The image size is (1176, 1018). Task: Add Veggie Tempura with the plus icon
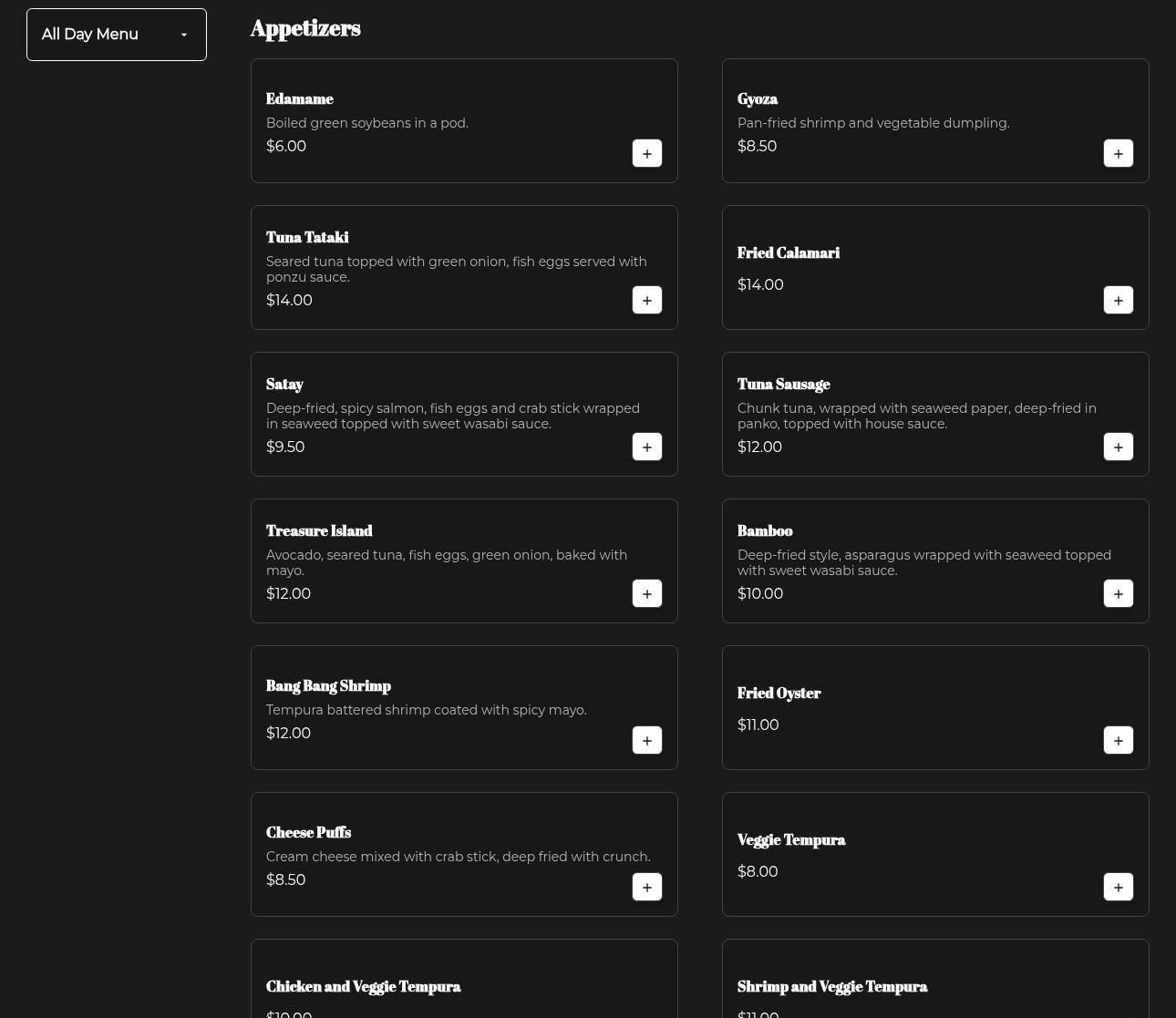(x=1119, y=887)
